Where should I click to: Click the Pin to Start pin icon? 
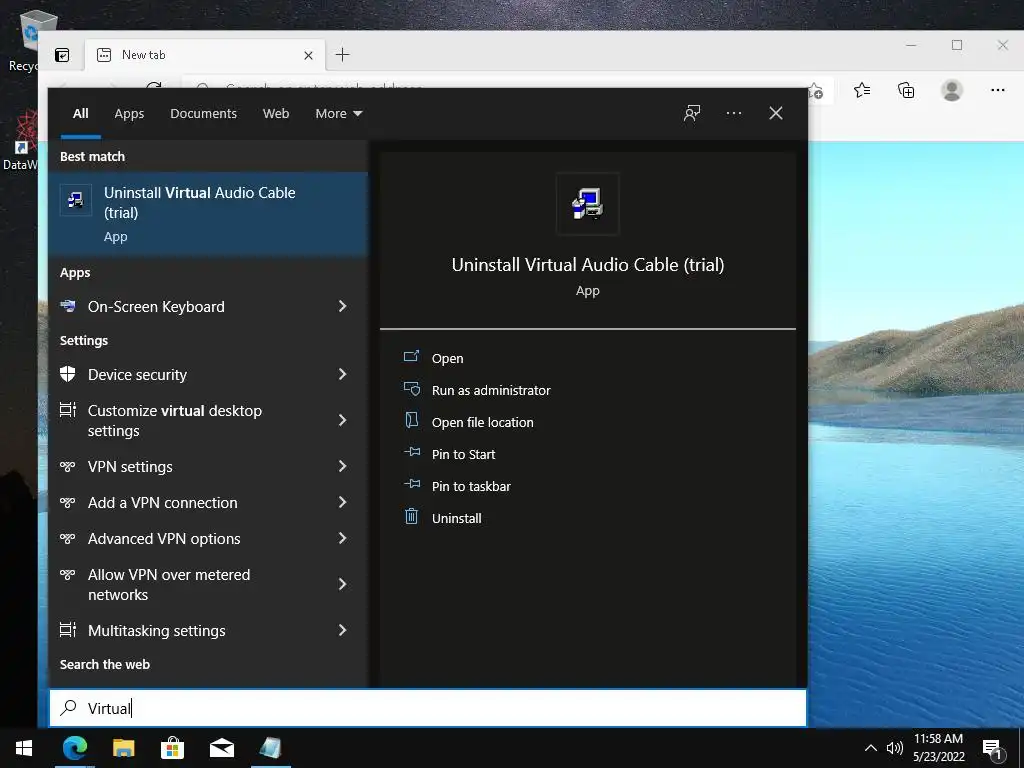pos(411,452)
